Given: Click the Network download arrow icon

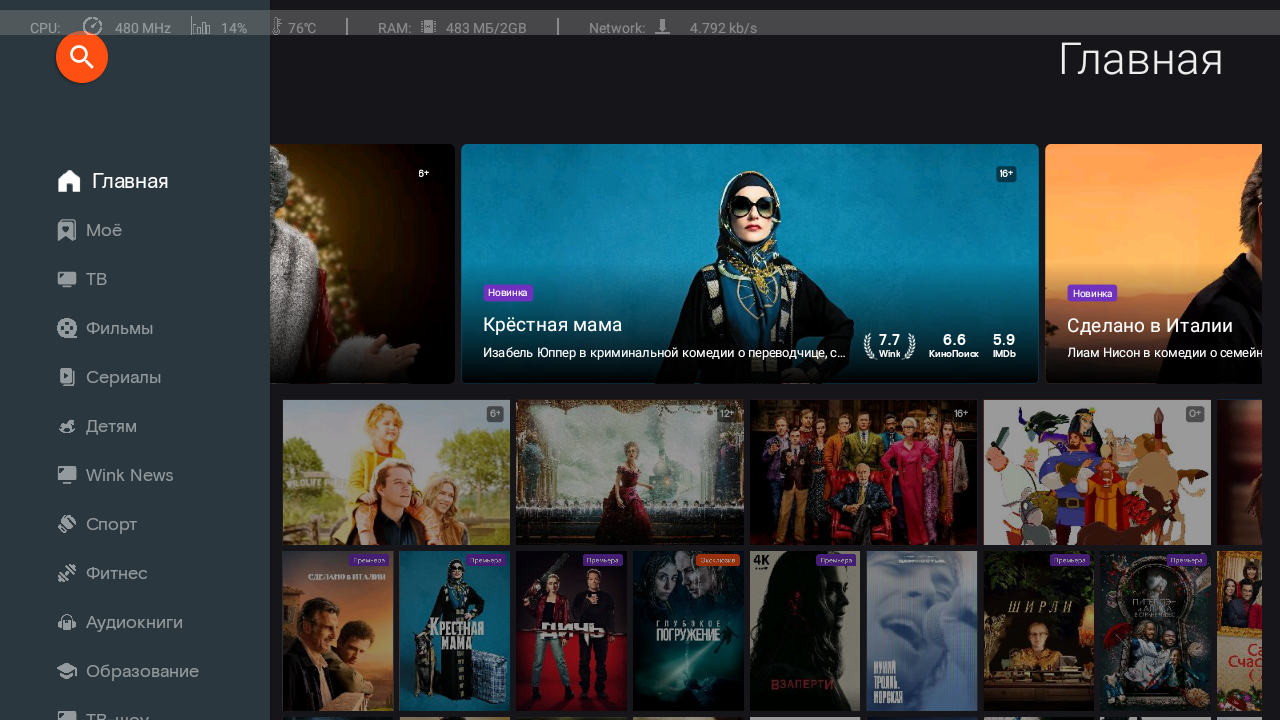Looking at the screenshot, I should click(x=662, y=27).
